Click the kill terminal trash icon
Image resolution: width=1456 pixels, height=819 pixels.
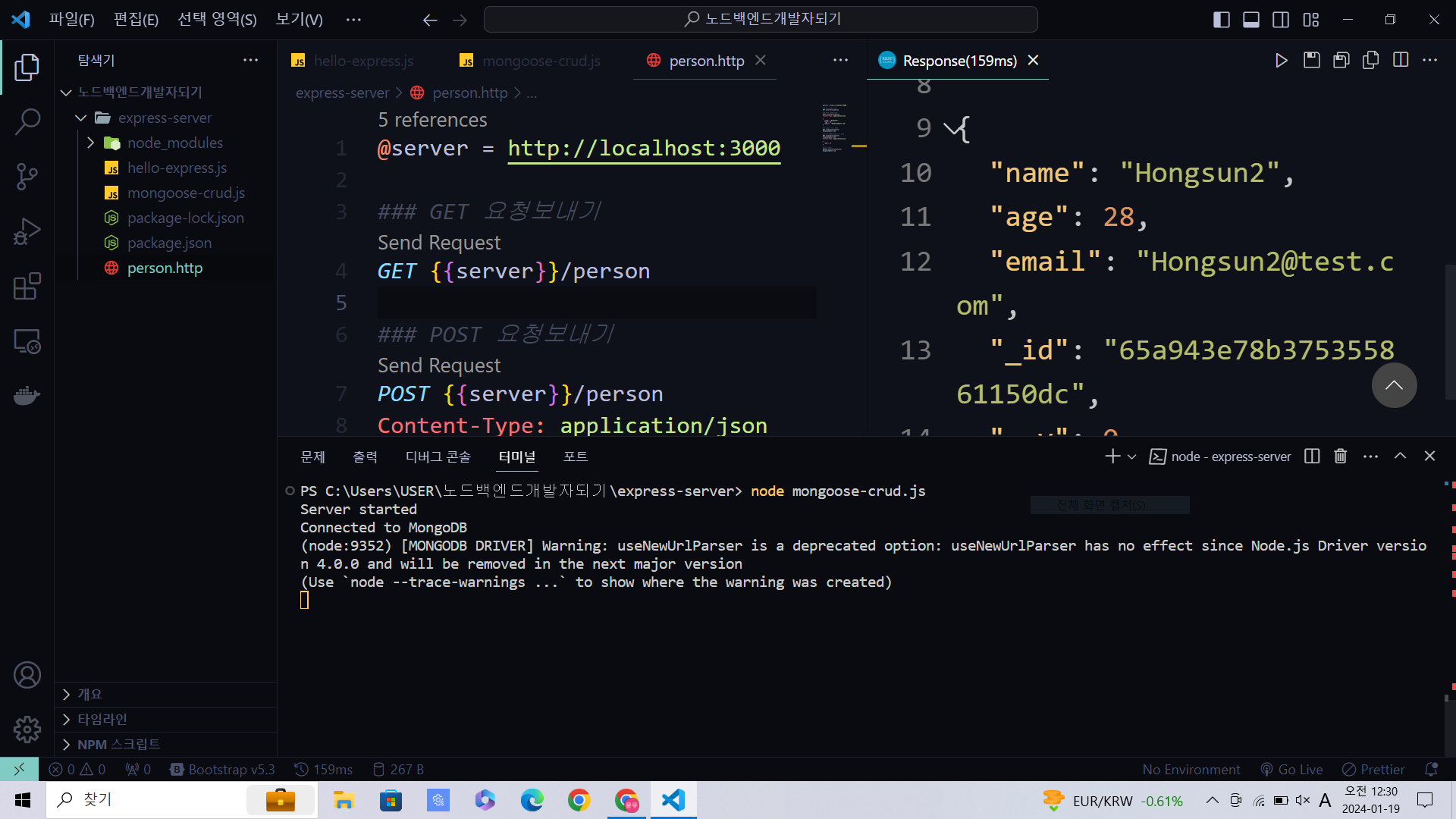(x=1341, y=456)
